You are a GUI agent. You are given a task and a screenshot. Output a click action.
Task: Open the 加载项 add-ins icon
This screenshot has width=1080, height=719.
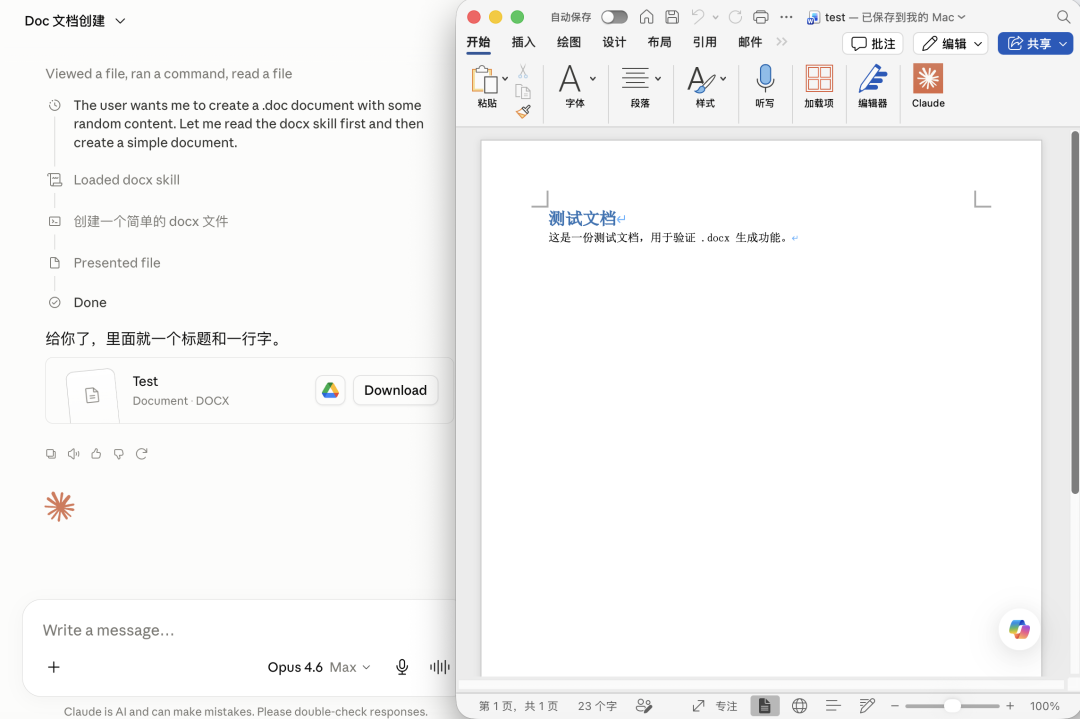tap(819, 85)
